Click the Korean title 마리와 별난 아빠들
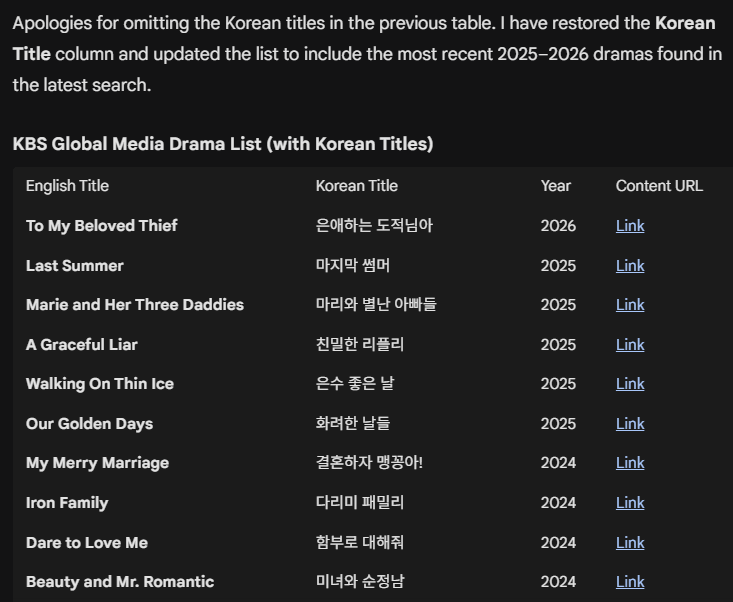 376,305
